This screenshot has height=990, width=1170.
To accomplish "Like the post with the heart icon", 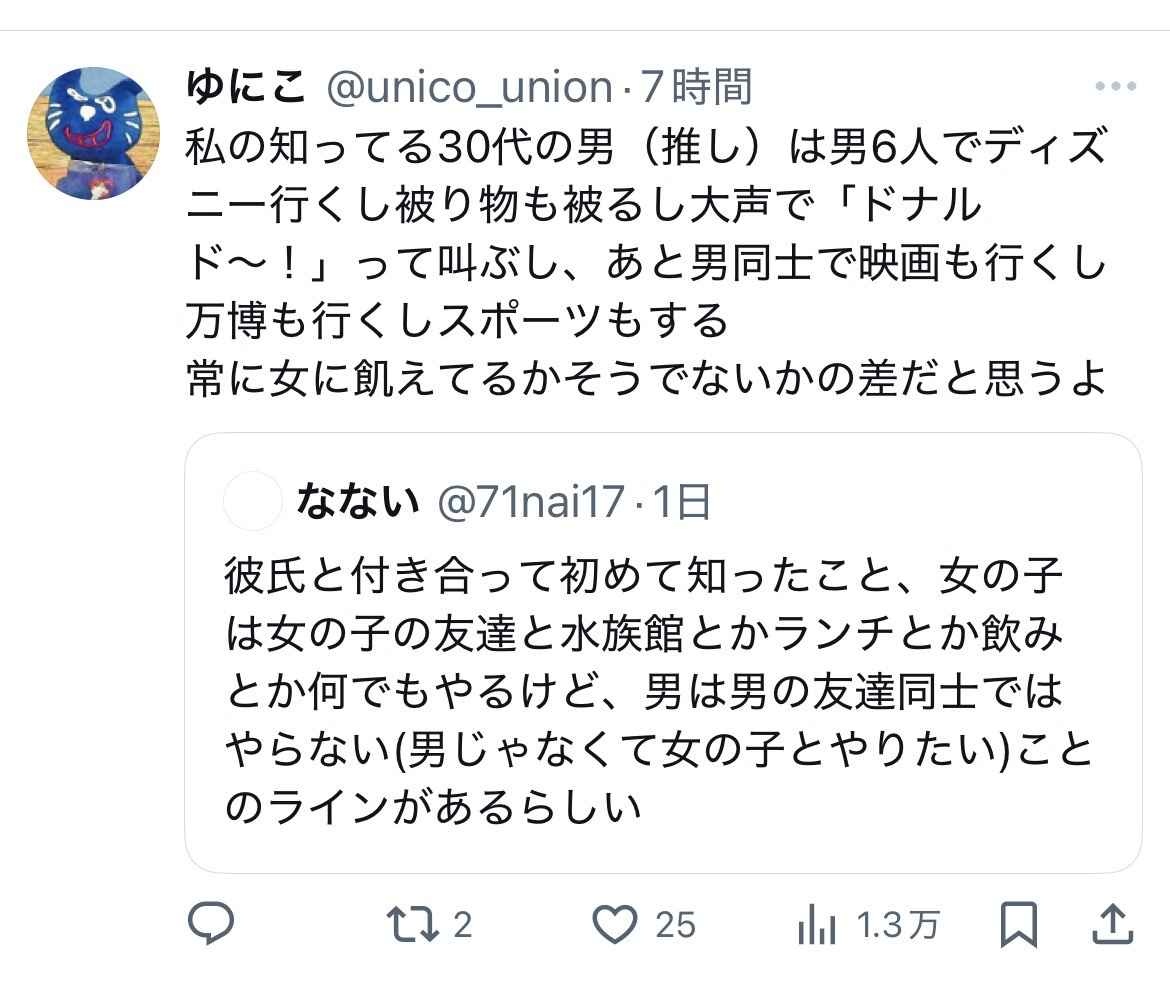I will point(613,925).
